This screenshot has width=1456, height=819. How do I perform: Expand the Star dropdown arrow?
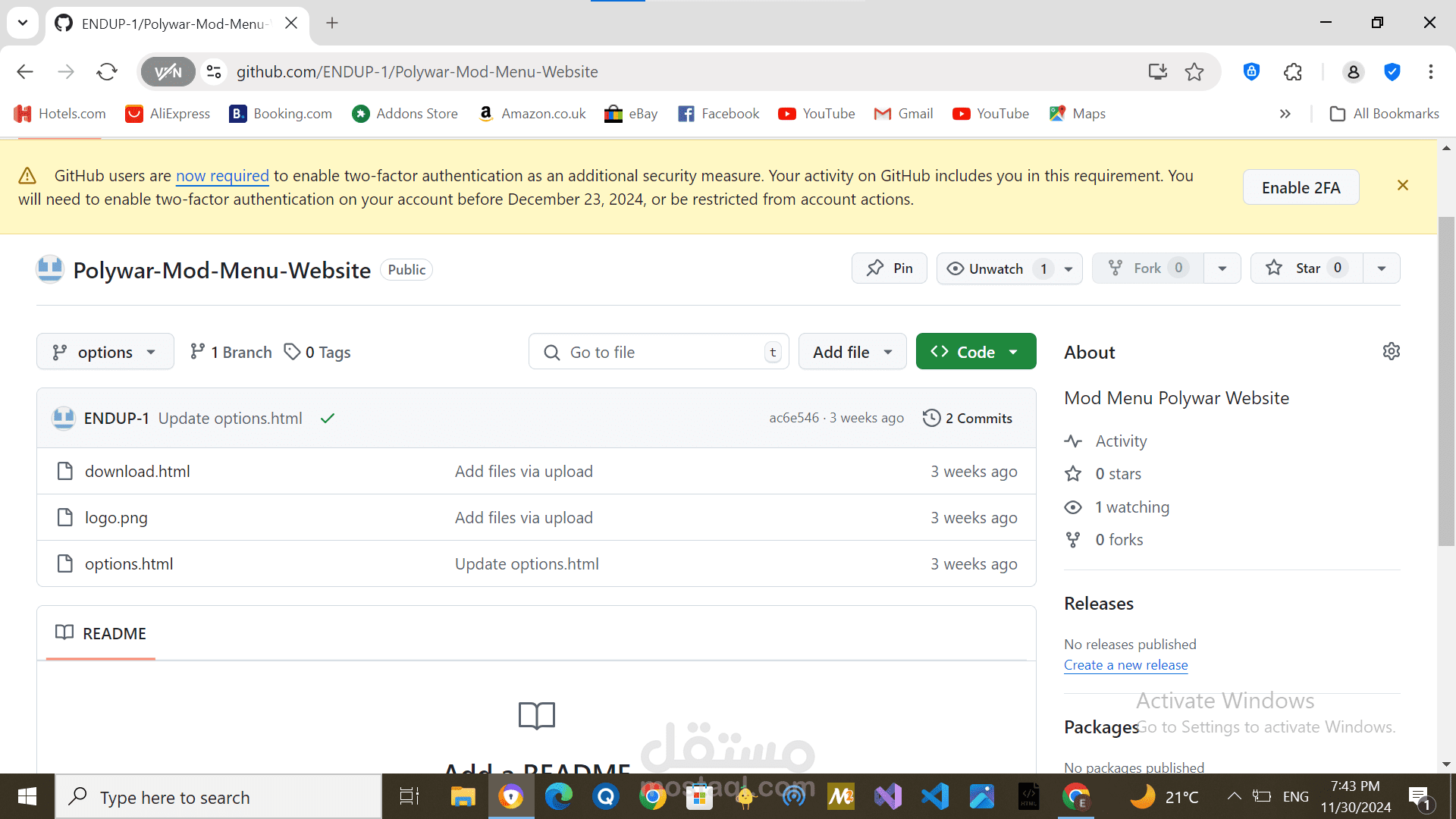[x=1382, y=268]
